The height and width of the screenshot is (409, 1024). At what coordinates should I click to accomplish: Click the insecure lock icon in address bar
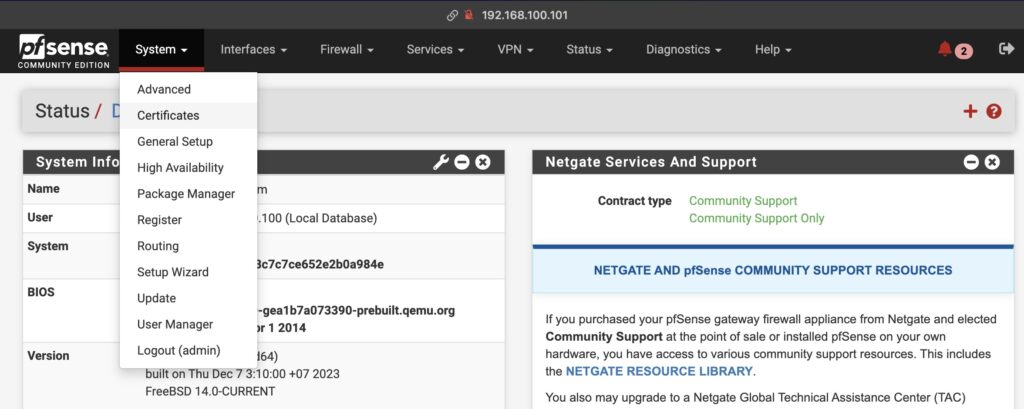click(x=468, y=15)
